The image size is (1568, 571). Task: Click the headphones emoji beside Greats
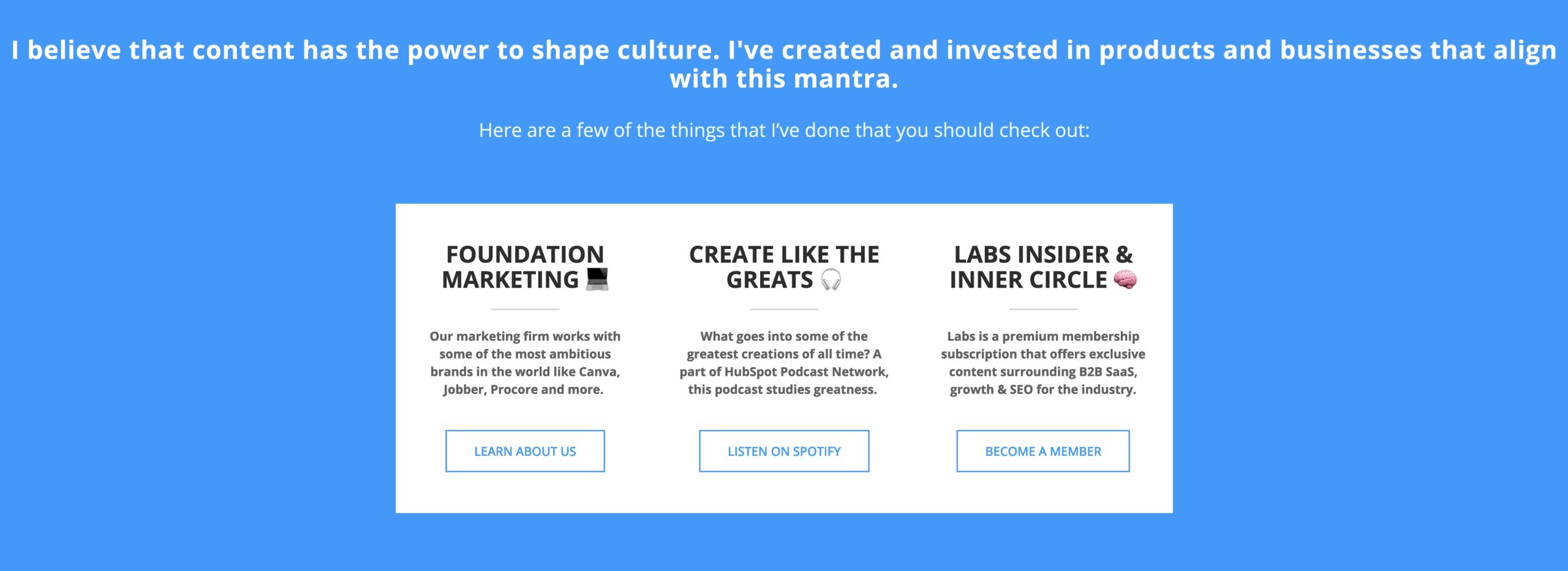(831, 280)
